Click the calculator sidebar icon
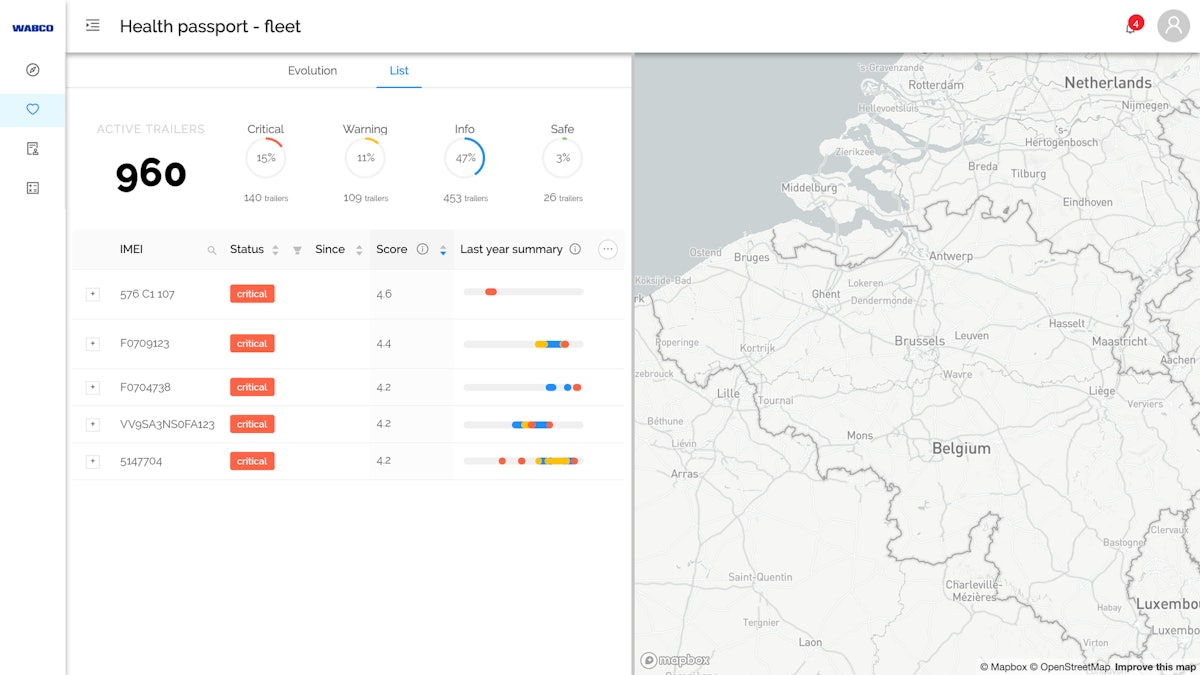 tap(32, 186)
